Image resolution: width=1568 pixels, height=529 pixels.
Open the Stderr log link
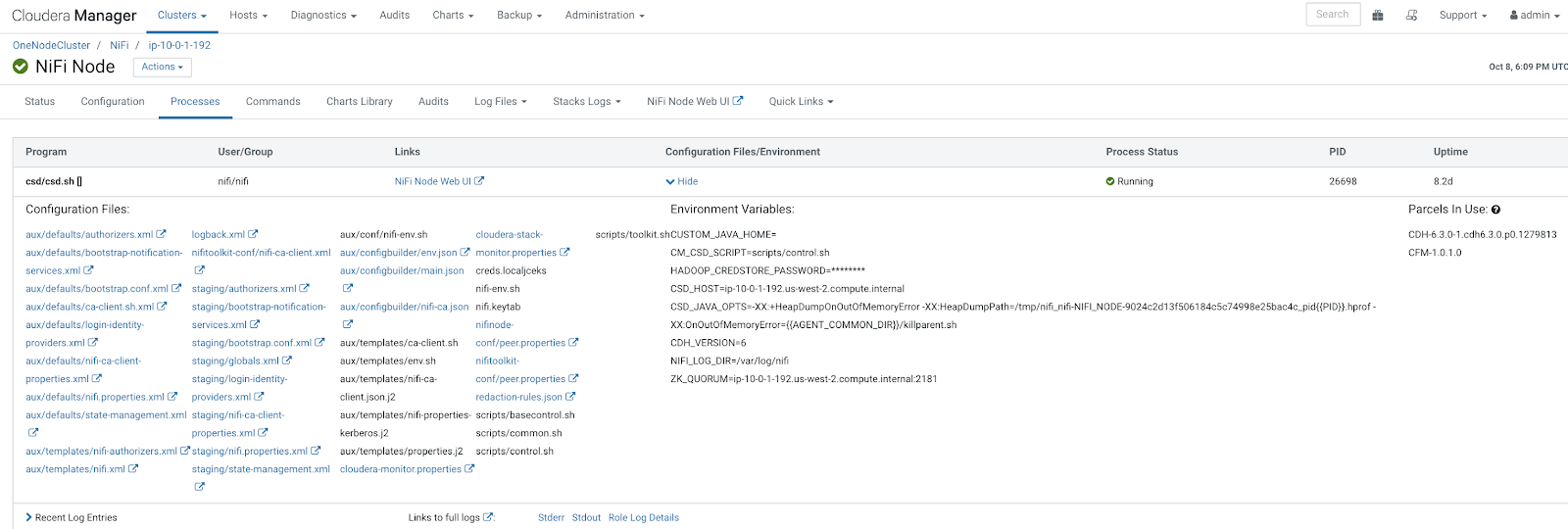click(551, 517)
